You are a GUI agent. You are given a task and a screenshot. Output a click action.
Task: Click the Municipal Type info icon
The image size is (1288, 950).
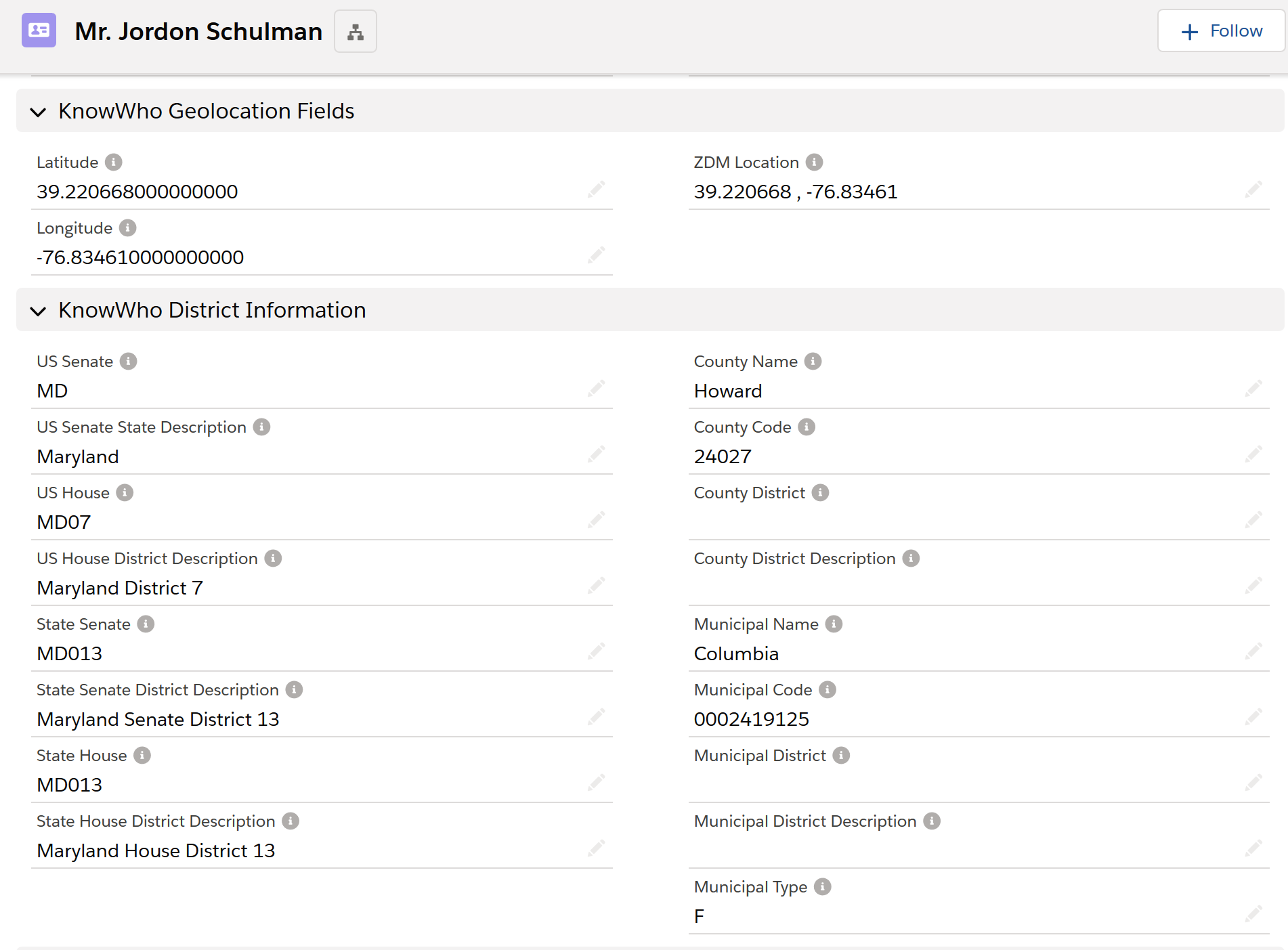point(822,887)
